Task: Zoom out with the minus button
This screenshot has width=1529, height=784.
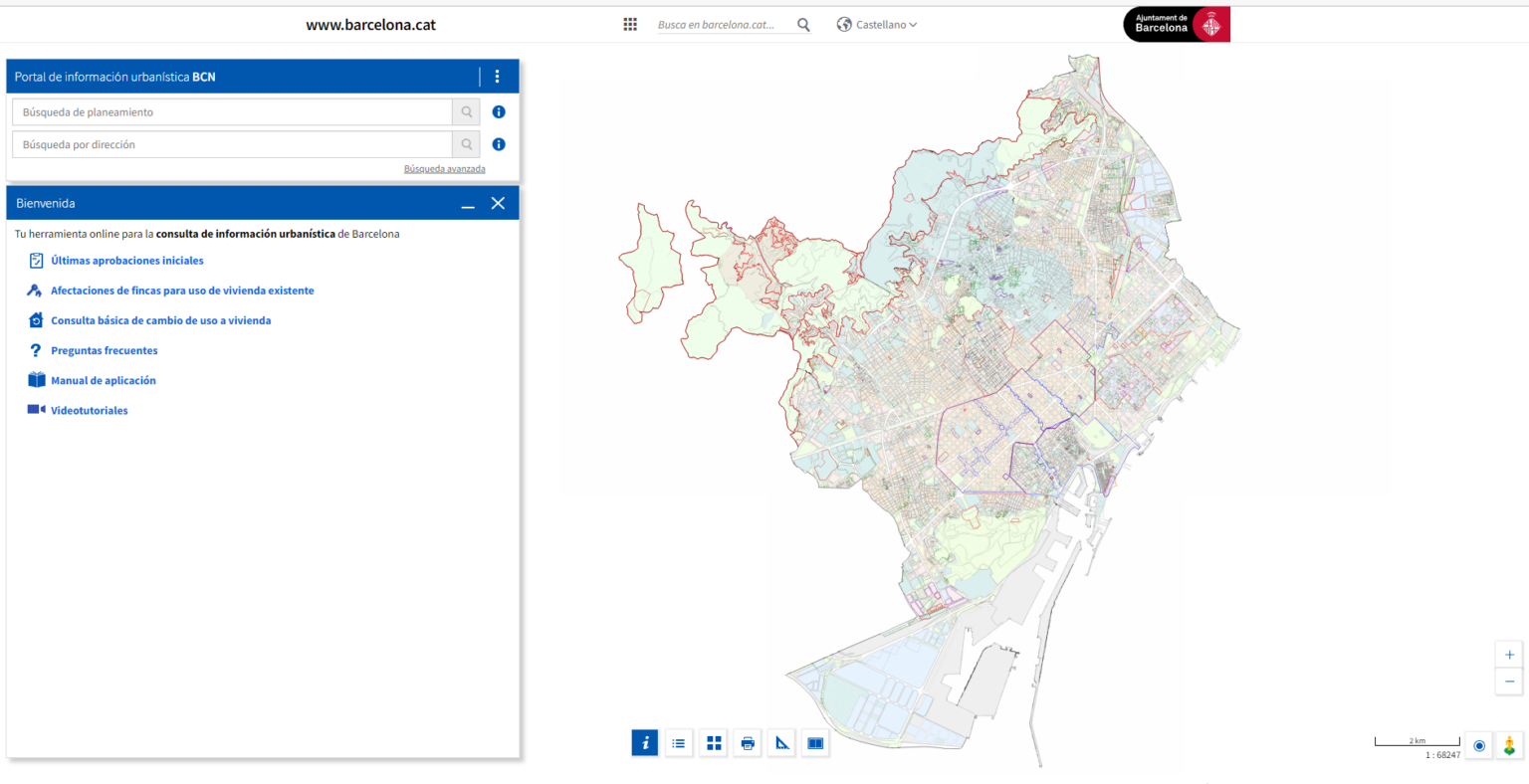Action: click(1508, 681)
